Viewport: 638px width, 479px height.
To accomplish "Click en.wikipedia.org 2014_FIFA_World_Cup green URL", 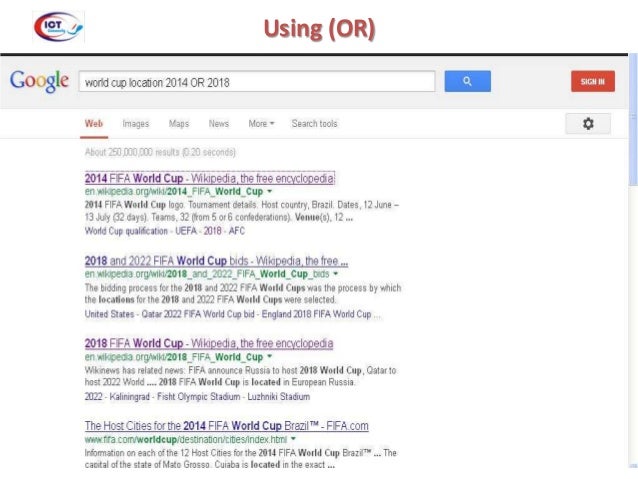I will (174, 191).
